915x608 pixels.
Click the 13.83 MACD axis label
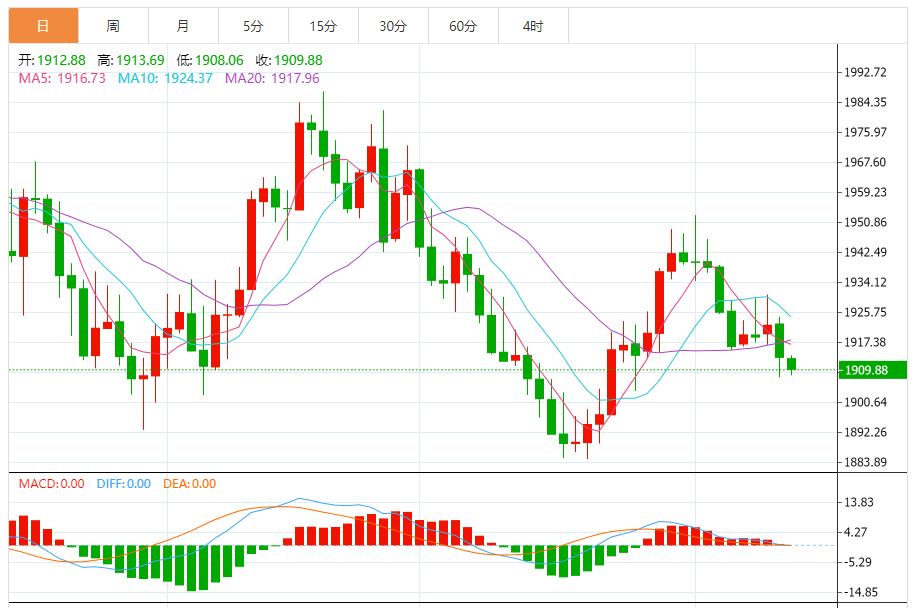click(859, 502)
